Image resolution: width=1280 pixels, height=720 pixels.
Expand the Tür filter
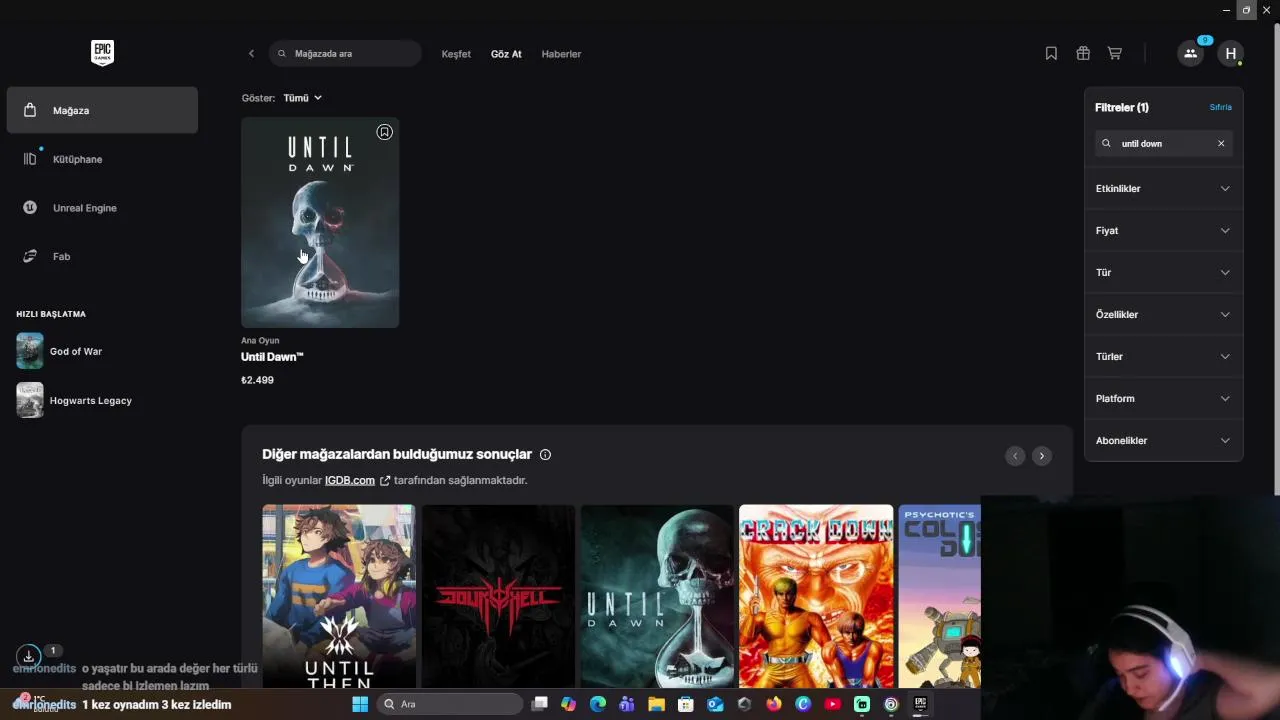1164,272
